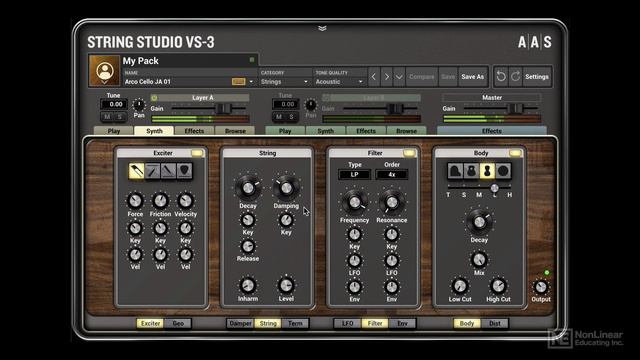Click the Layer A Gain slider
This screenshot has width=640, height=360.
[209, 108]
